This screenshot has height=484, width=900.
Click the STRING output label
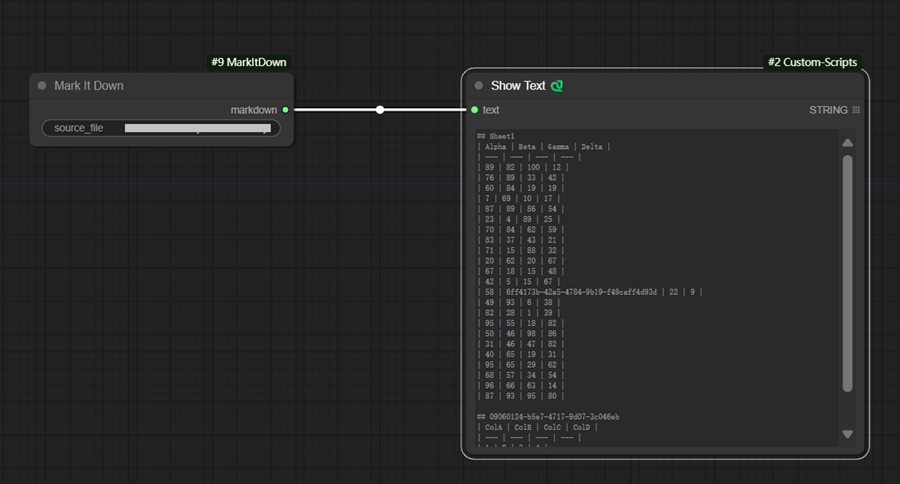(x=828, y=110)
